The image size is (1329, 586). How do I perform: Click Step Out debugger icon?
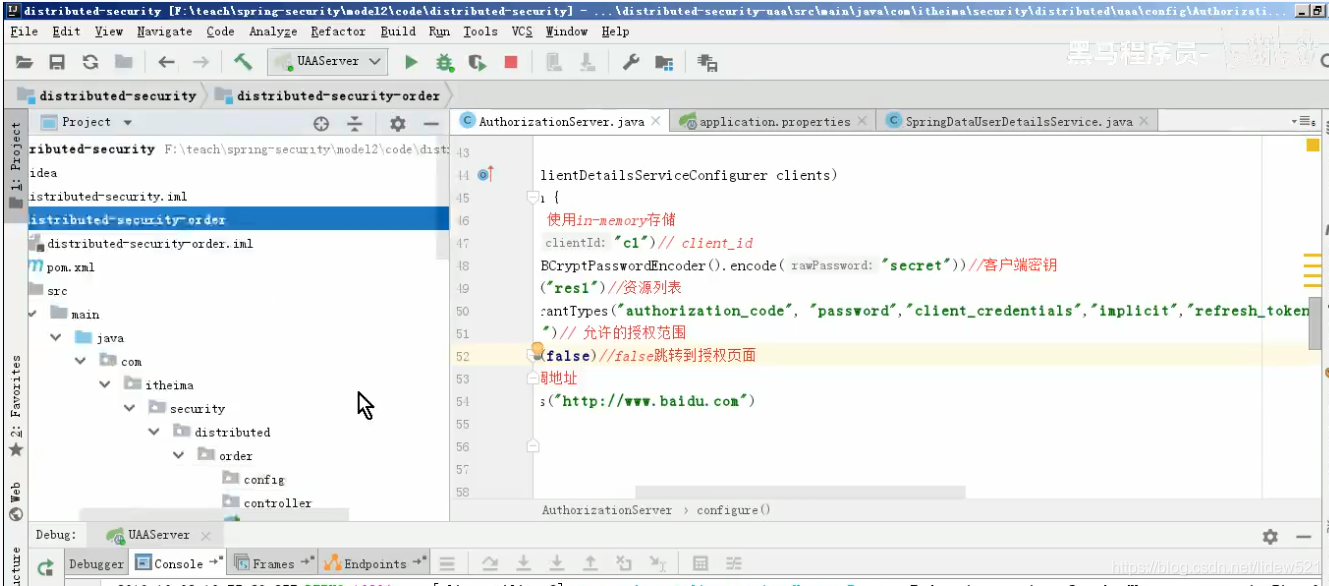tap(590, 563)
